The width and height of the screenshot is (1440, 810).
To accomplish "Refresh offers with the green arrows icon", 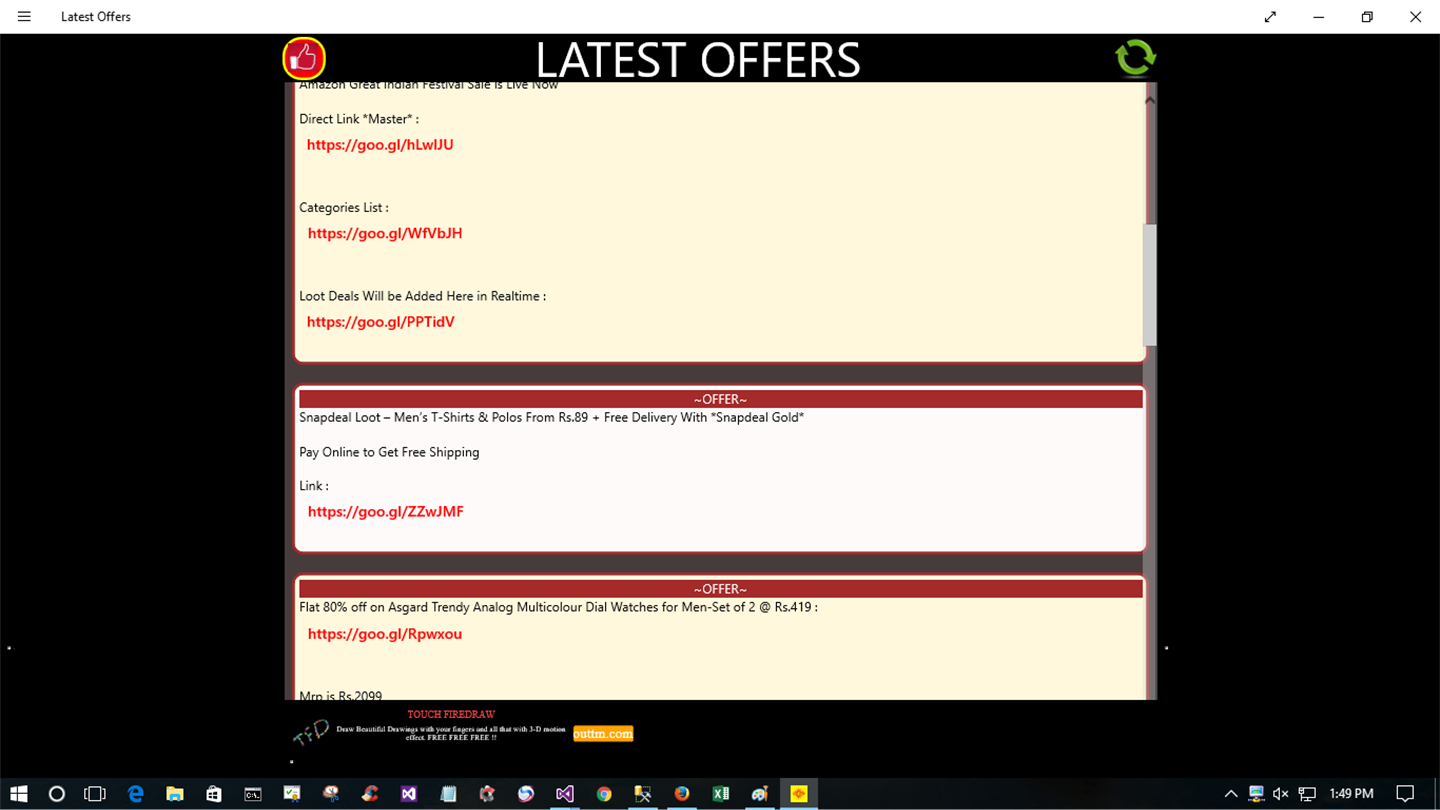I will pos(1135,58).
